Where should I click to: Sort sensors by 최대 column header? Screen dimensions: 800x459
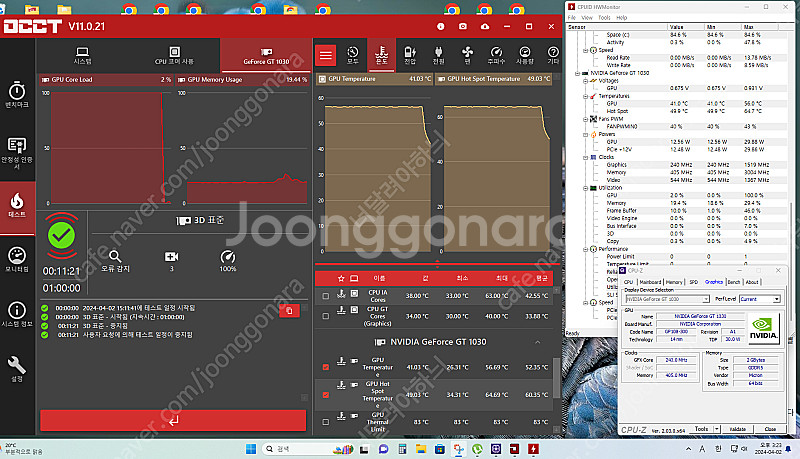(502, 278)
